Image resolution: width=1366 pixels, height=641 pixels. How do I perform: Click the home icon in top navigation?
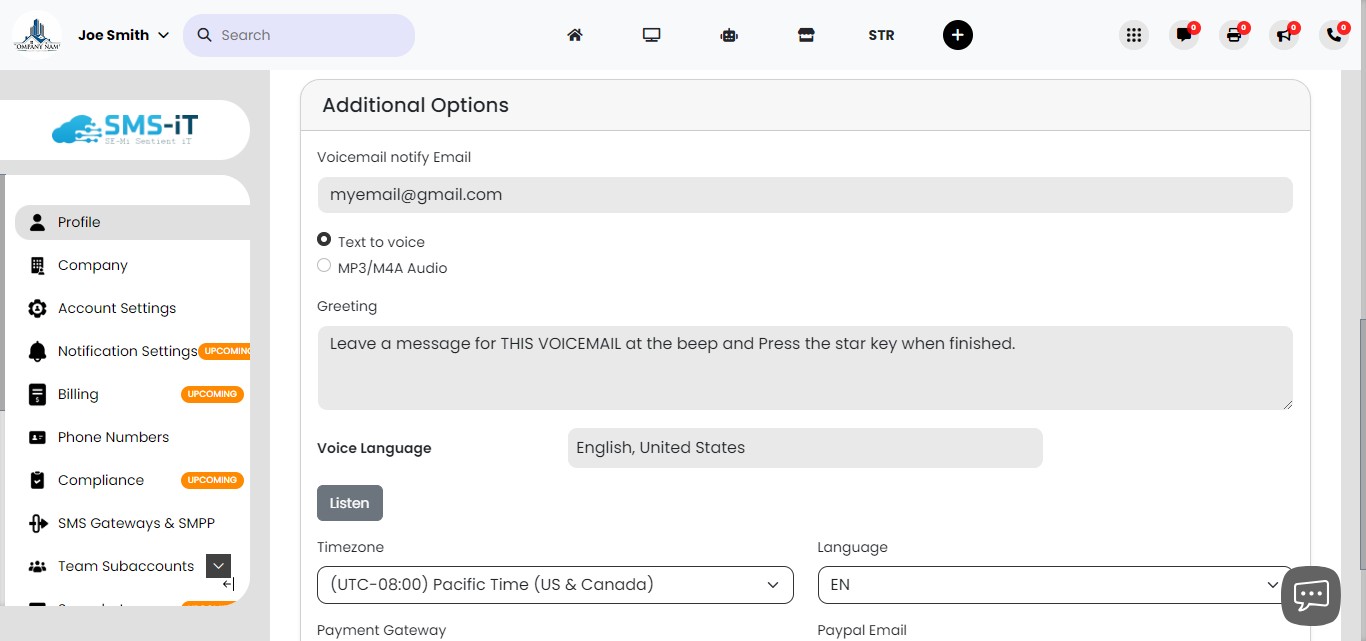coord(575,35)
